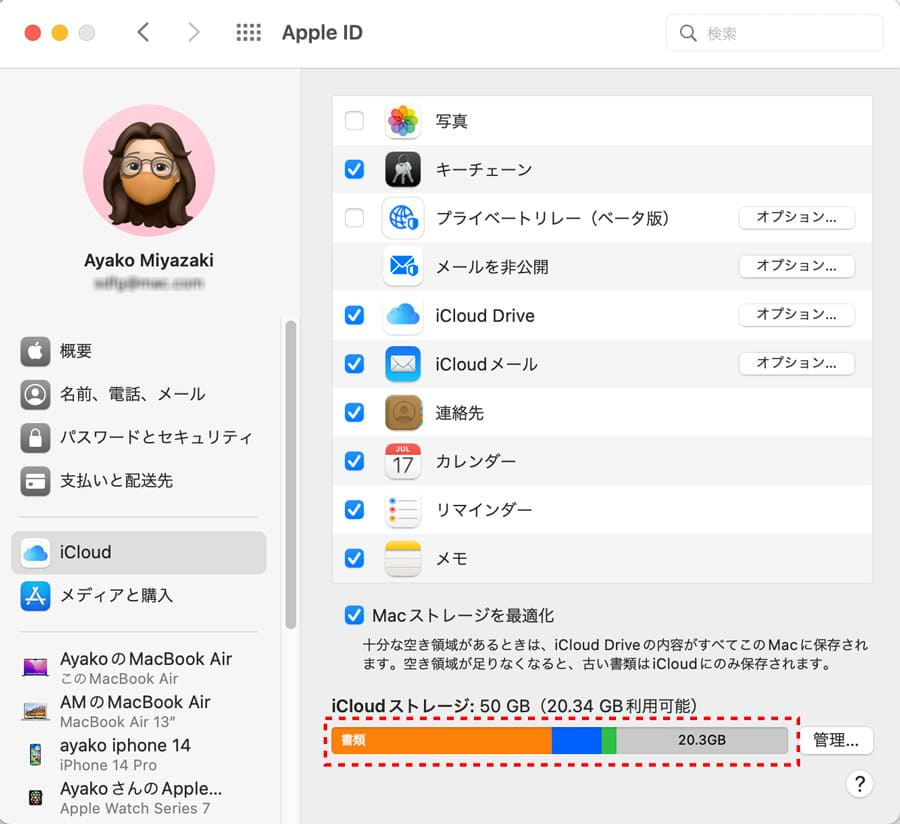
Task: Click the padlock icon for パスワードとセキュリティ
Action: click(36, 437)
